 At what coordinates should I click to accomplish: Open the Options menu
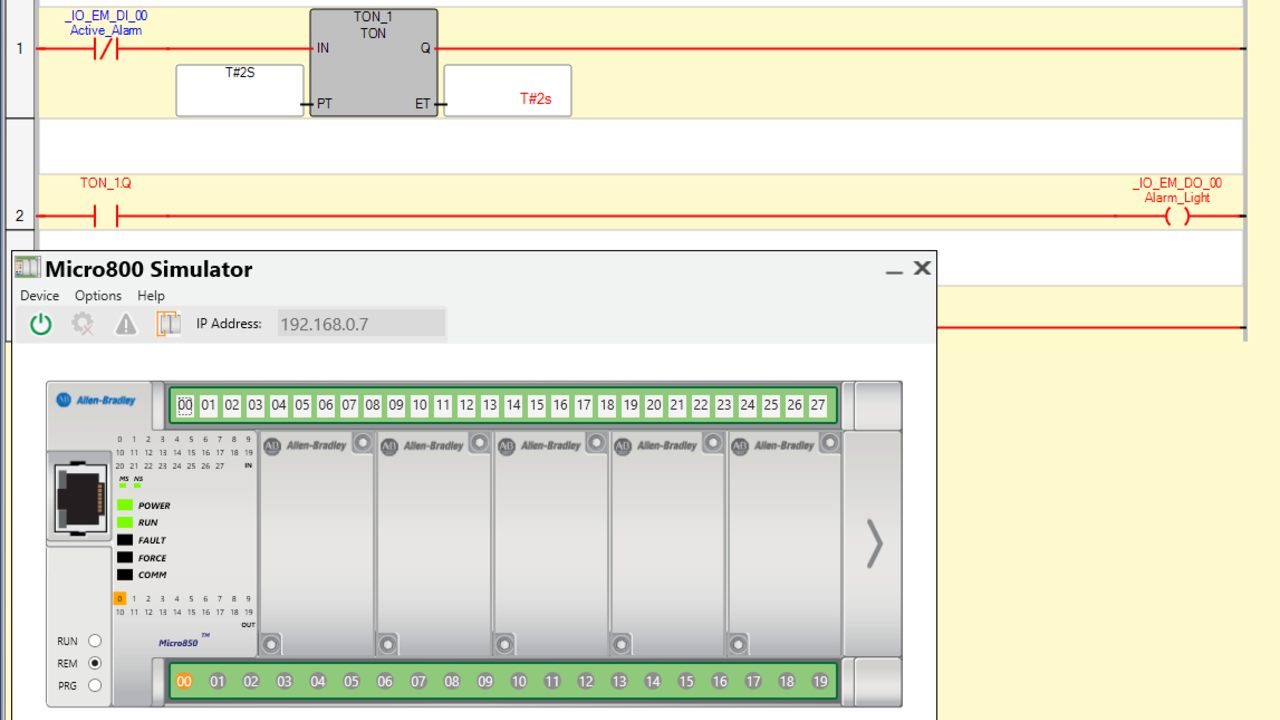[x=98, y=296]
